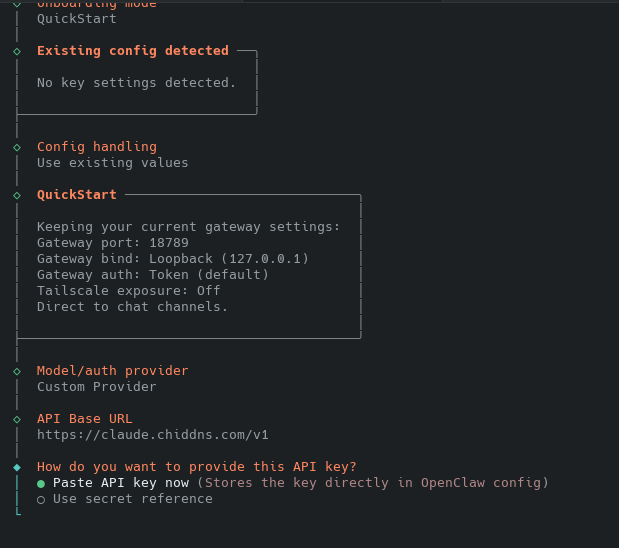Click the No key settings detected message

[x=136, y=83]
